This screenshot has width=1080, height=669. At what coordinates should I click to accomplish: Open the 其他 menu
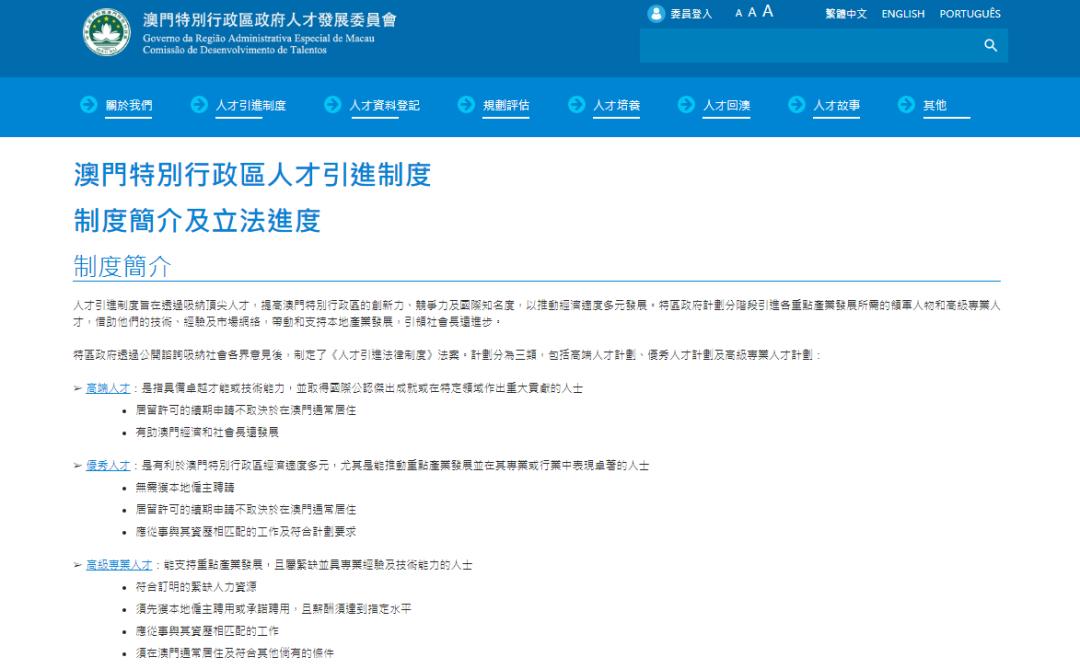pyautogui.click(x=935, y=105)
